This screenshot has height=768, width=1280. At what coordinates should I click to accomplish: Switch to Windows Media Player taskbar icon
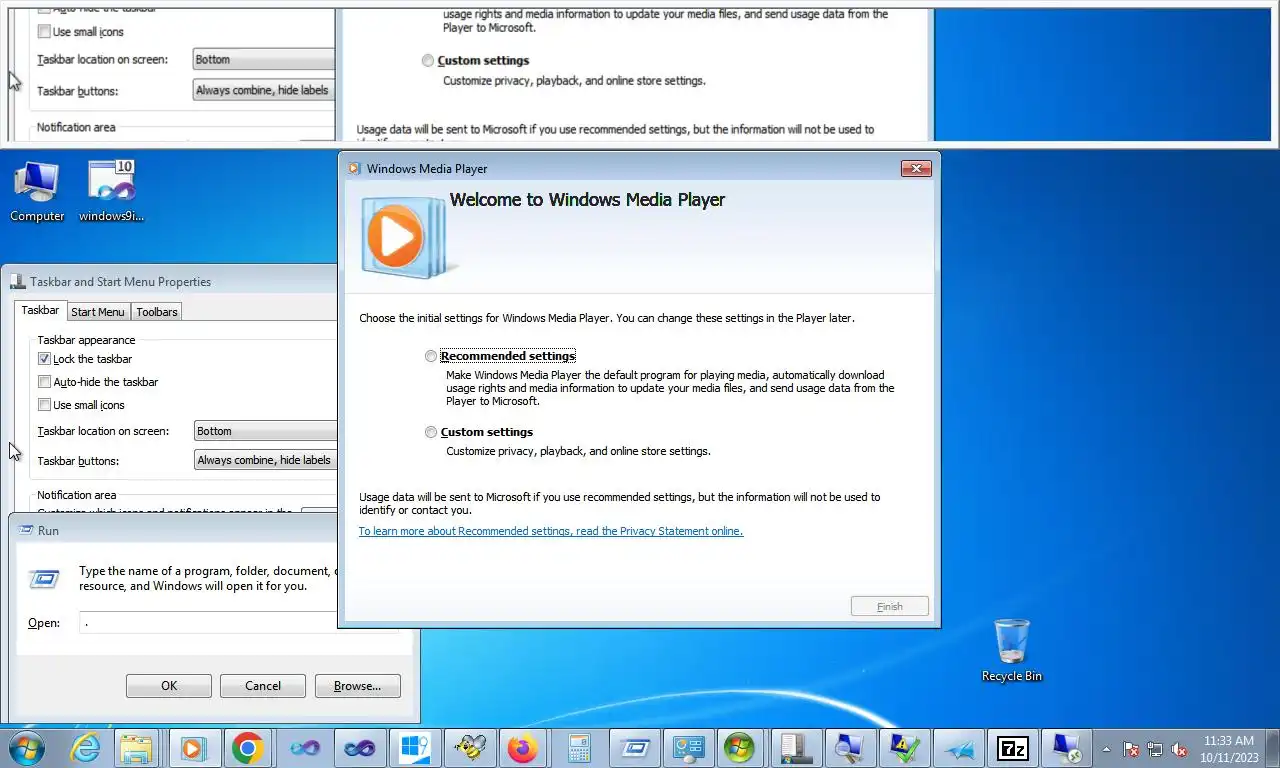[x=194, y=748]
